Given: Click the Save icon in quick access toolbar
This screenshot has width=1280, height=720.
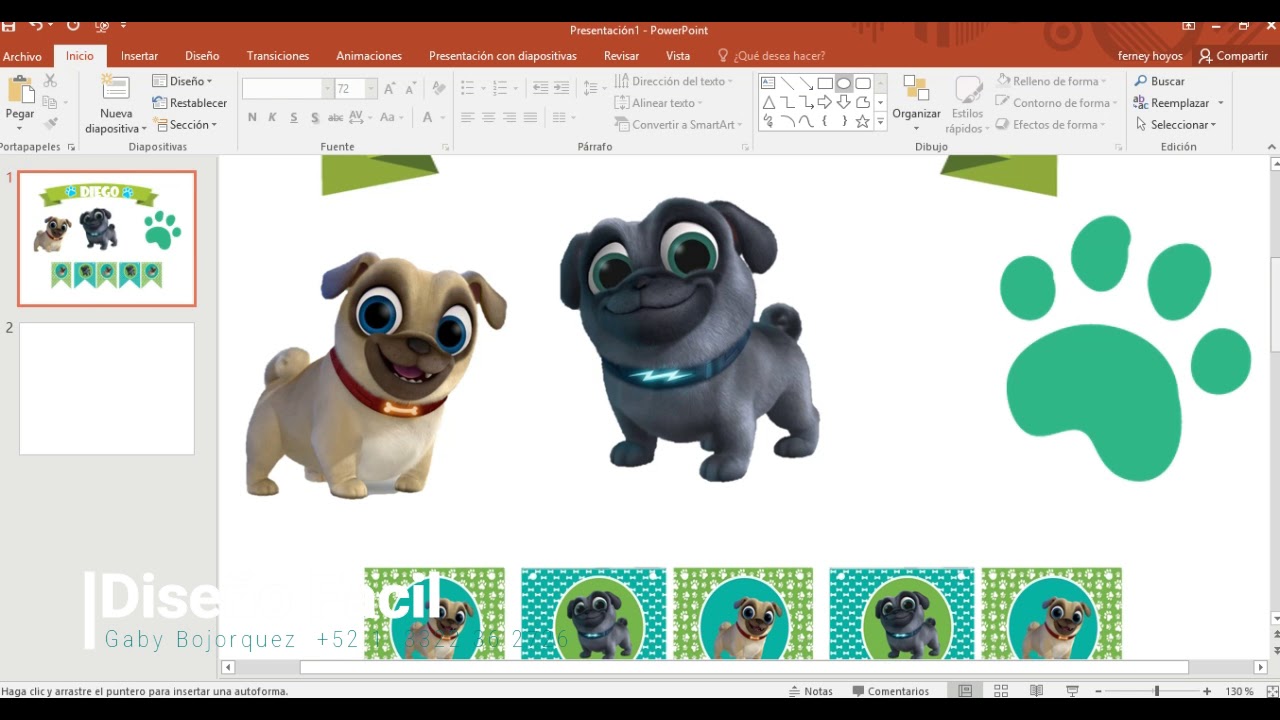Looking at the screenshot, I should tap(8, 25).
